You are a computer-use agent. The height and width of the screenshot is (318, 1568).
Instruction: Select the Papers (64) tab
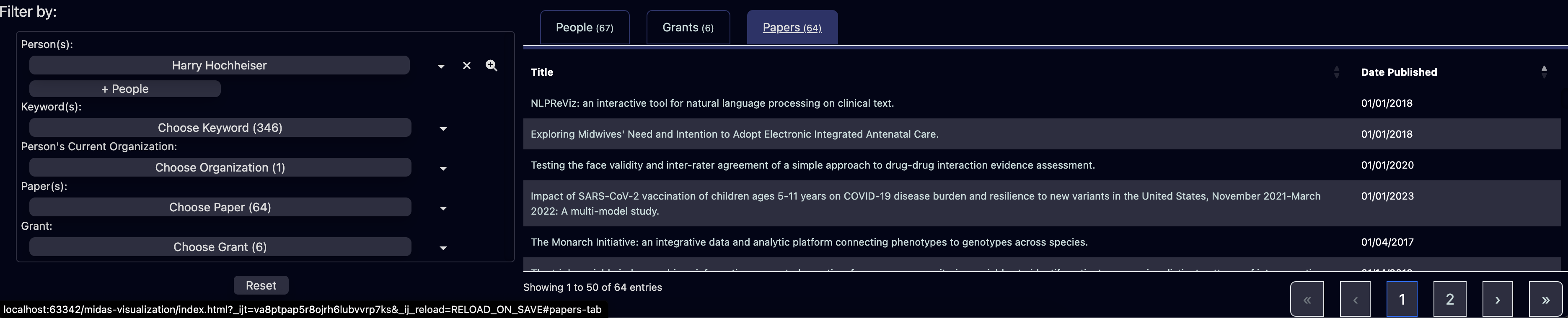792,27
